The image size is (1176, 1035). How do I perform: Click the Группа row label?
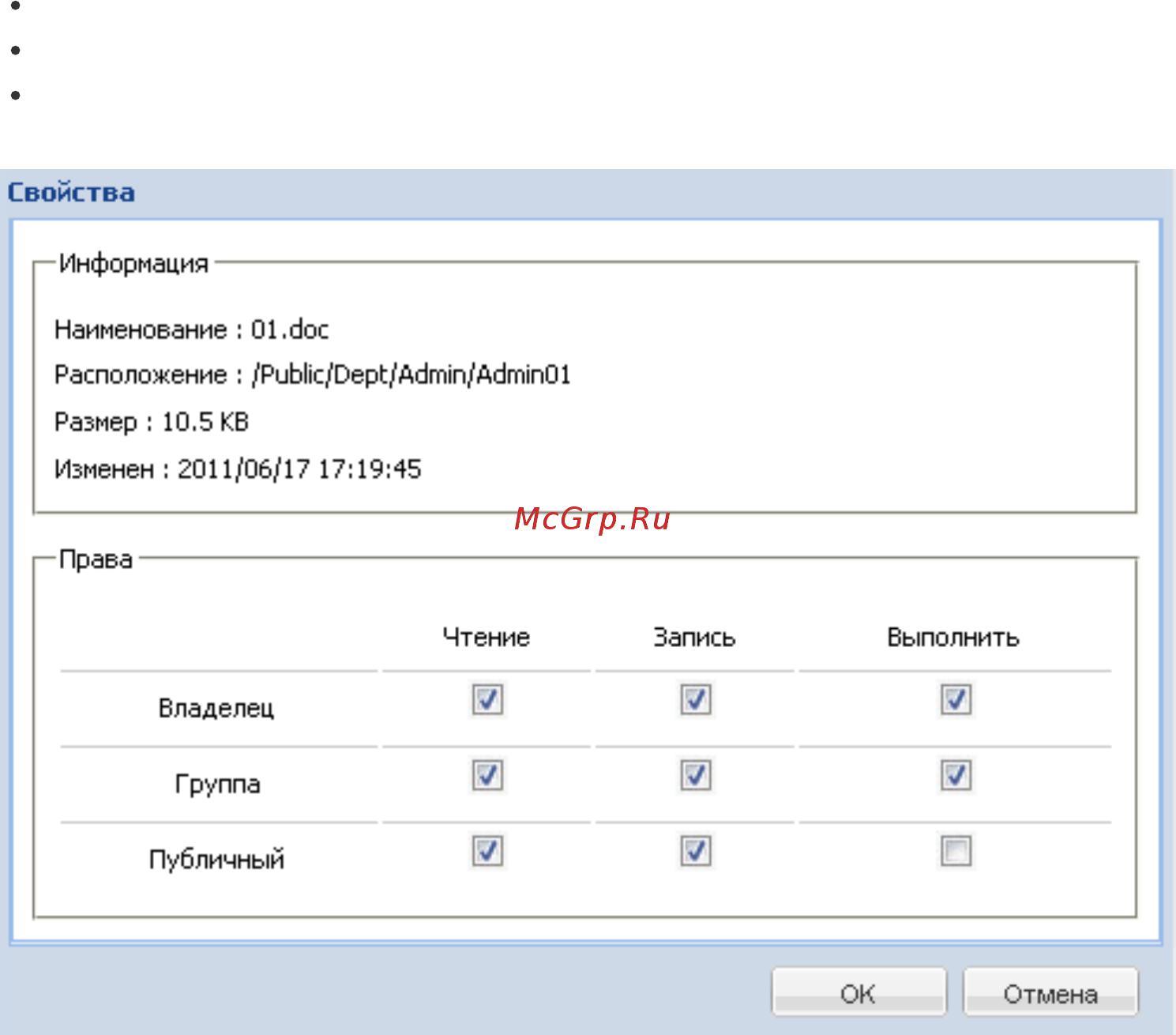(217, 784)
